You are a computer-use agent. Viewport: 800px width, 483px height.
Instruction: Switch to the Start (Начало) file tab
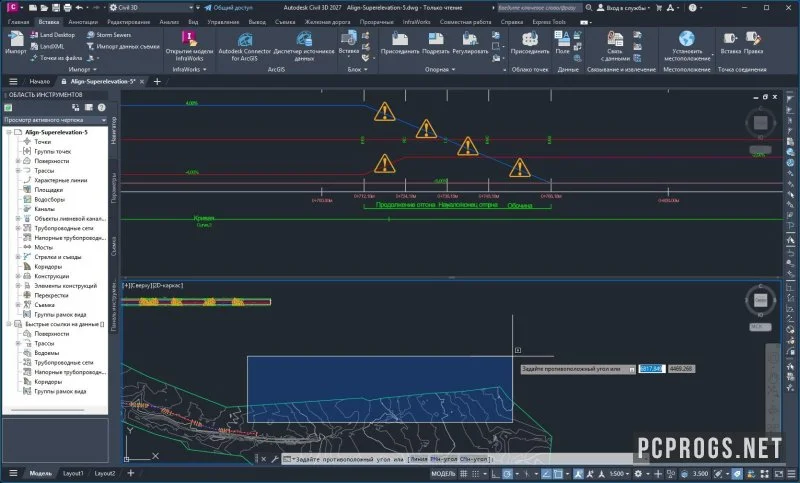click(x=39, y=82)
